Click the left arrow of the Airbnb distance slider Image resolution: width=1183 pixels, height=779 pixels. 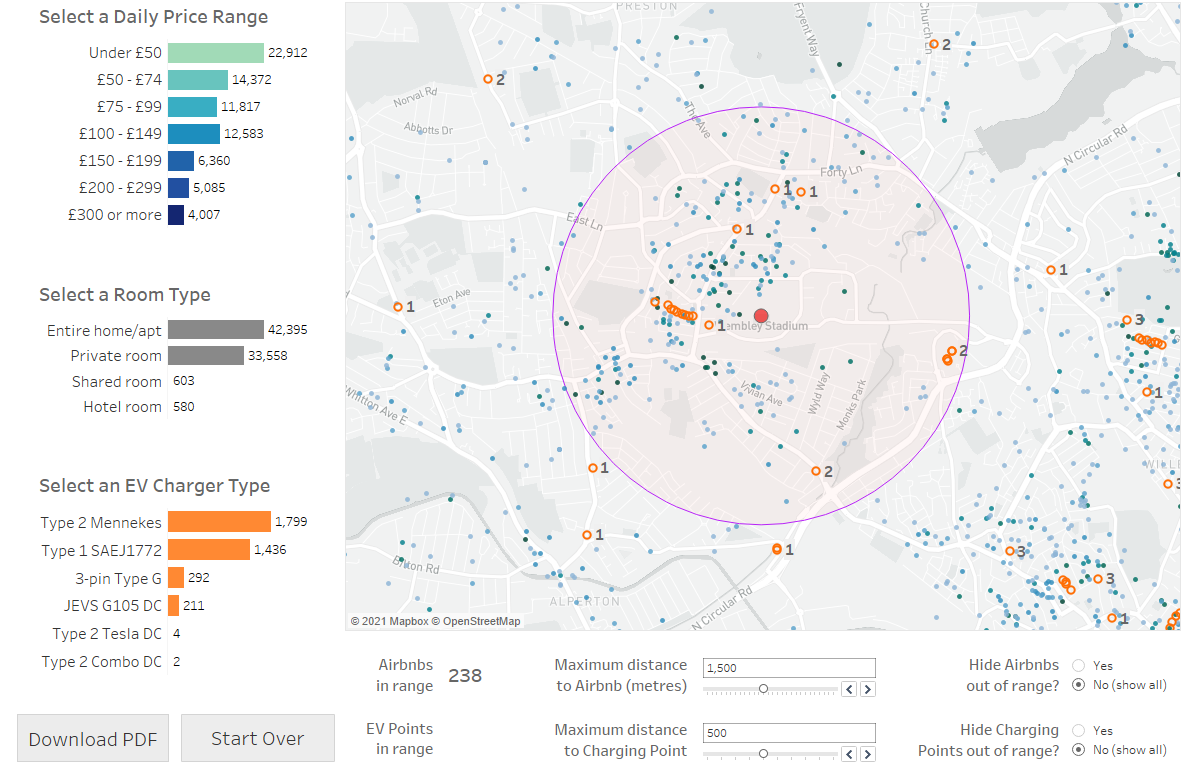[x=849, y=689]
